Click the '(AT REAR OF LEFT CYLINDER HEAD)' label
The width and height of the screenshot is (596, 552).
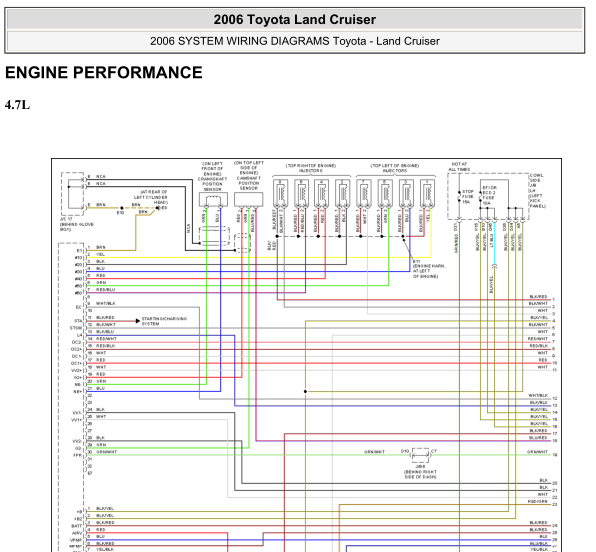tap(151, 197)
